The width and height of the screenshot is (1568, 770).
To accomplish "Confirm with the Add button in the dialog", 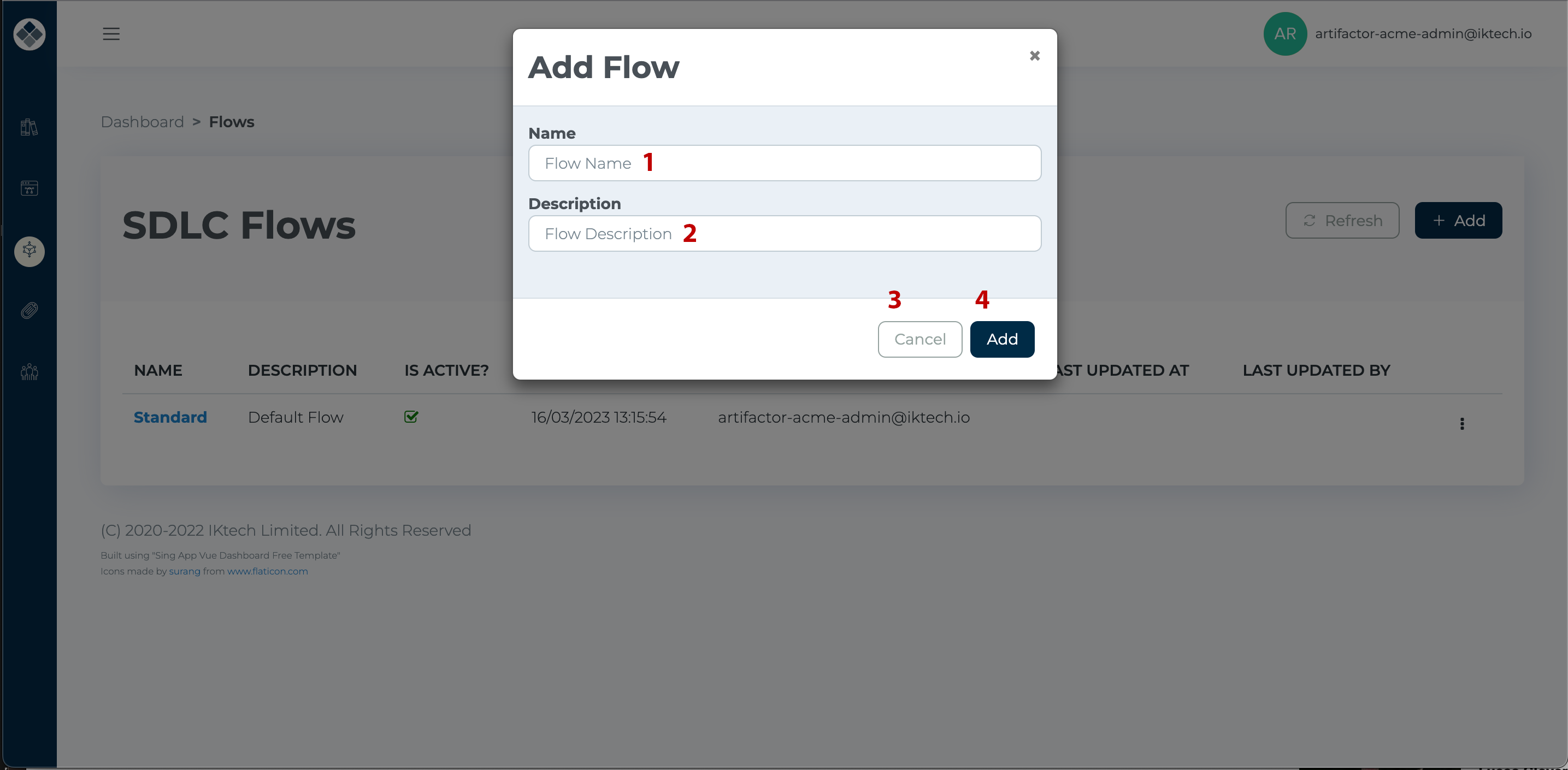I will 1001,339.
